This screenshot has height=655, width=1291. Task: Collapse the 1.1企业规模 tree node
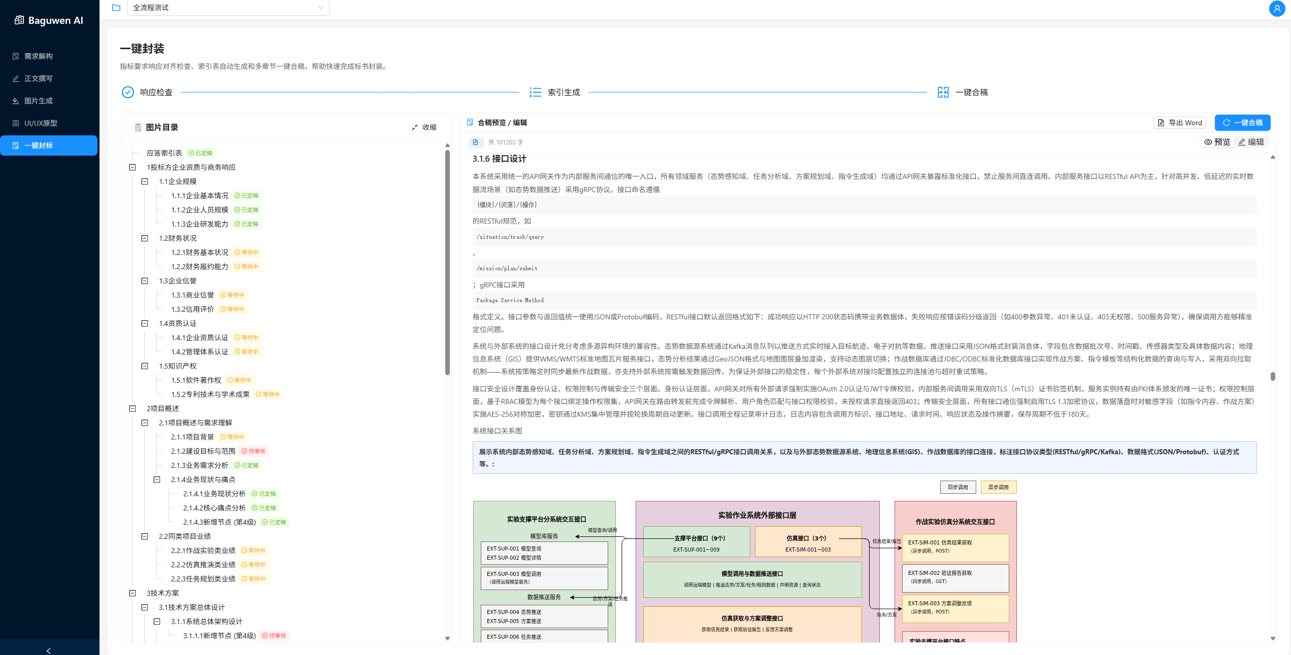tap(145, 181)
